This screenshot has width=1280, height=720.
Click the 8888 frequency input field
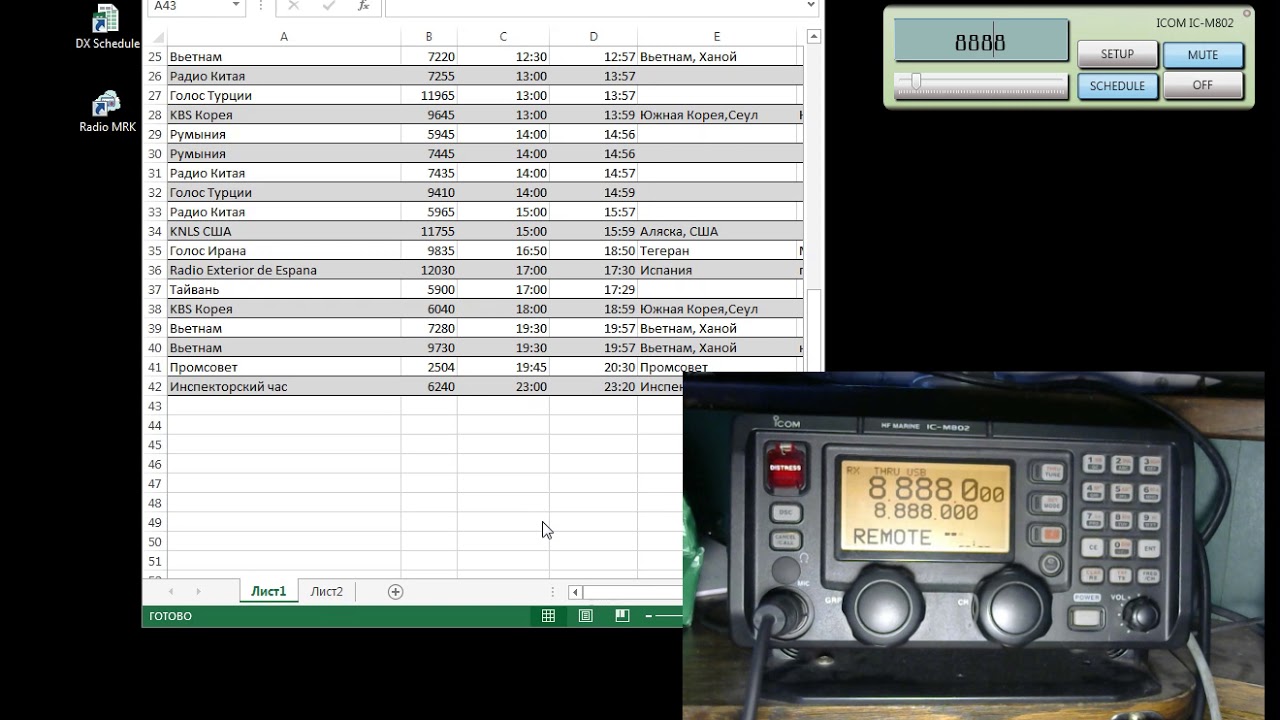[x=981, y=41]
